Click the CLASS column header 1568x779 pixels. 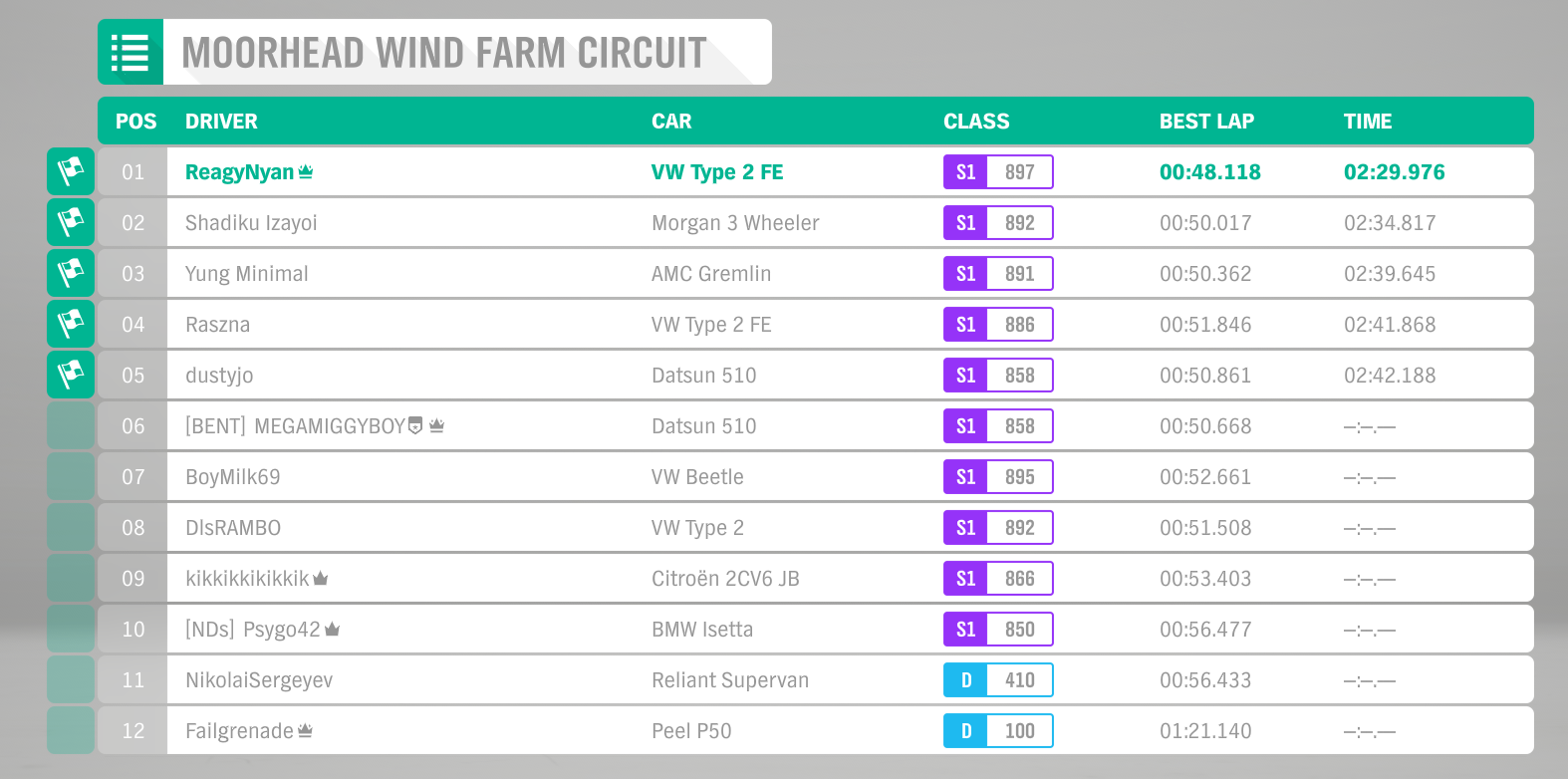point(976,122)
